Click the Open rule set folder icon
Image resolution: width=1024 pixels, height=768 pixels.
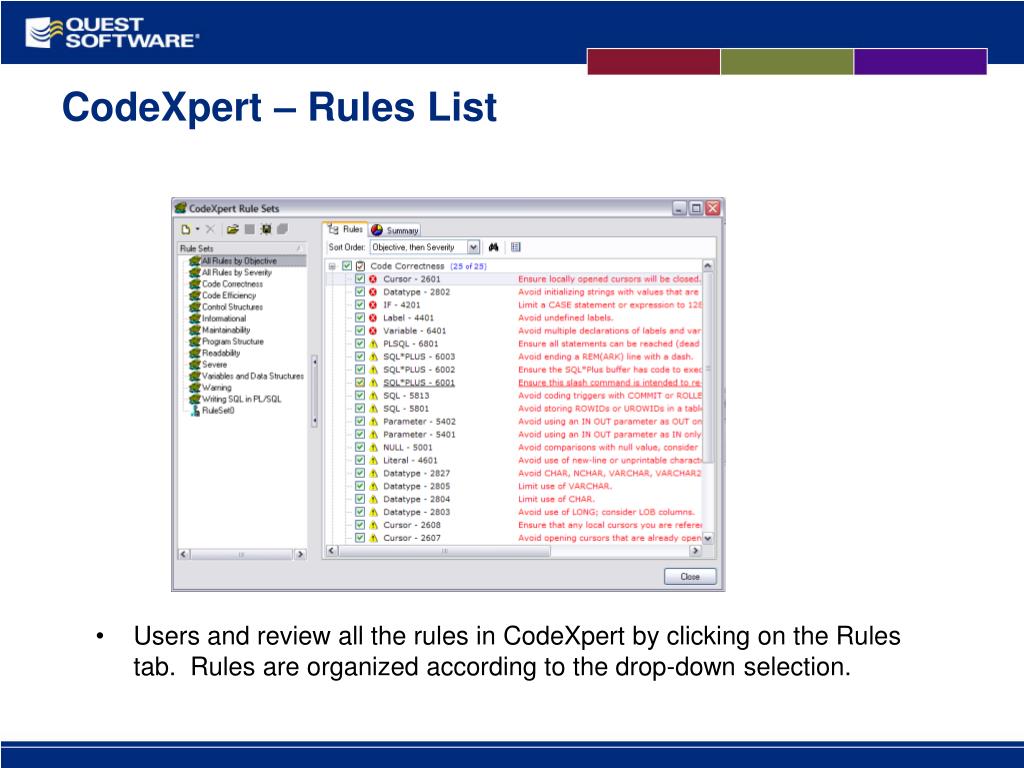tap(232, 229)
